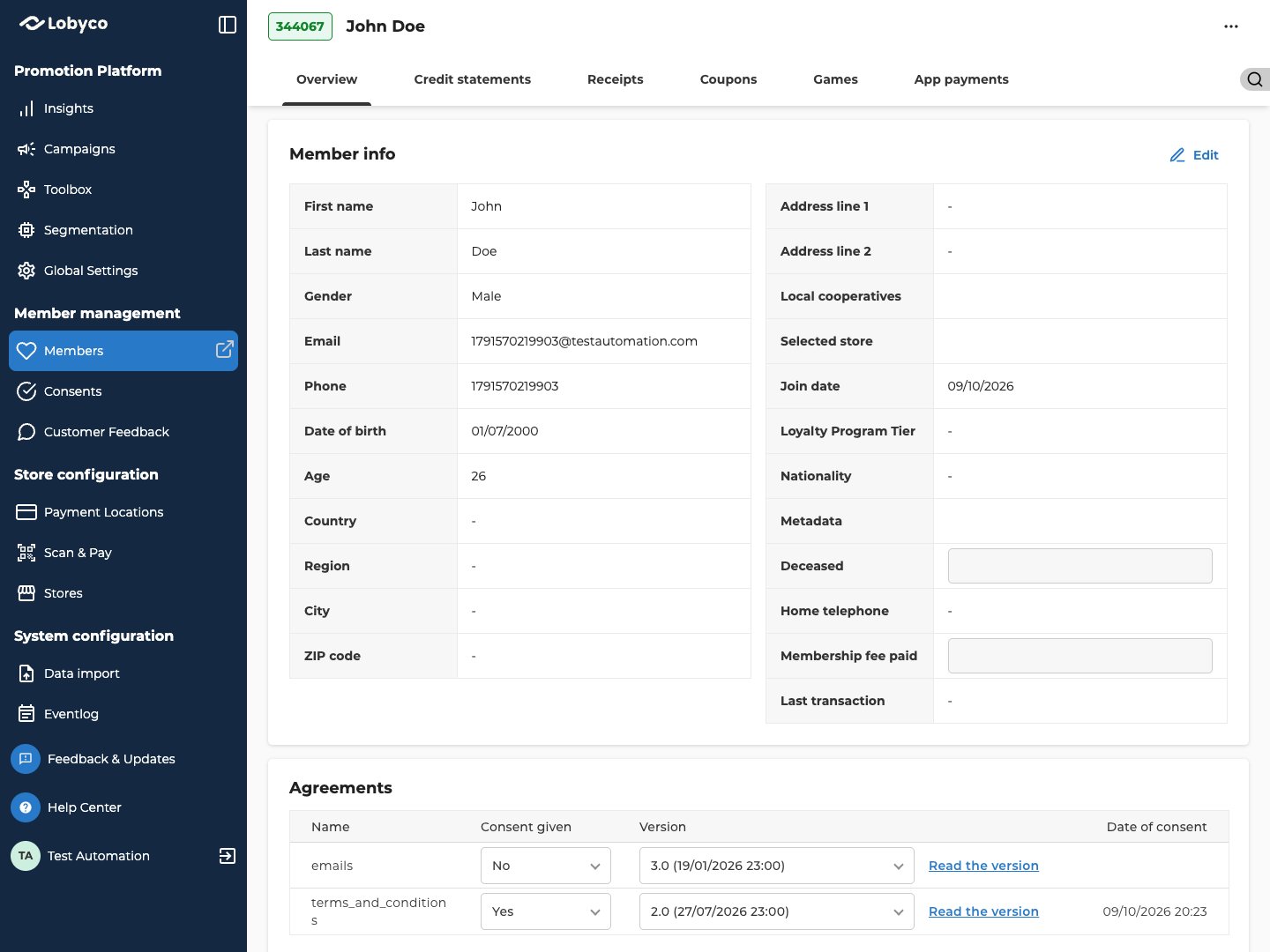The height and width of the screenshot is (952, 1270).
Task: Click the Feedback & Updates icon
Action: pos(26,759)
